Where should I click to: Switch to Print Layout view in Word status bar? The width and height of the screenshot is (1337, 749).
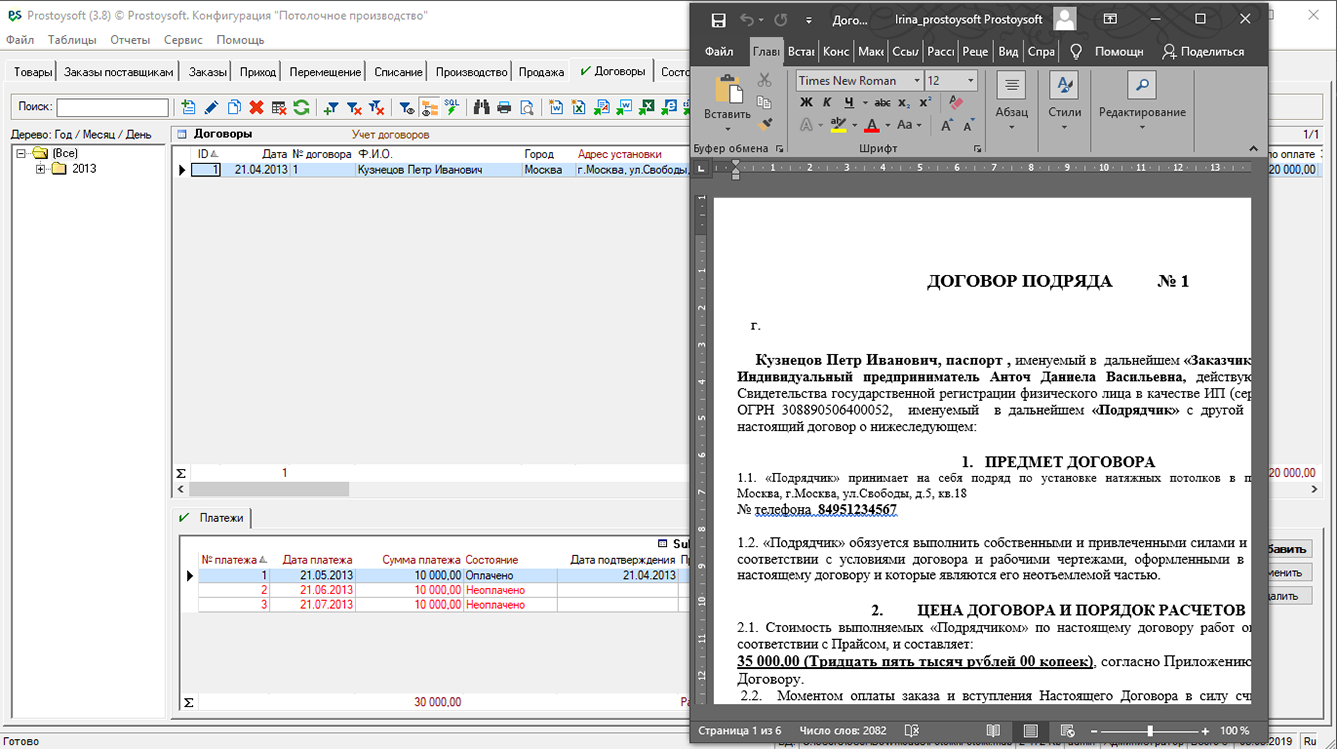pyautogui.click(x=1030, y=731)
